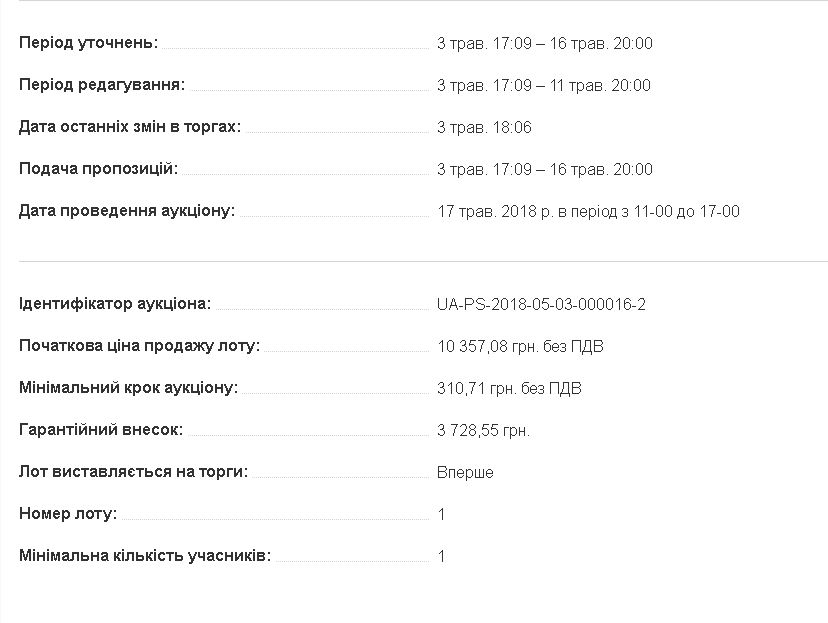Click the minimum step value 310,71 грн.
The width and height of the screenshot is (828, 623).
509,388
